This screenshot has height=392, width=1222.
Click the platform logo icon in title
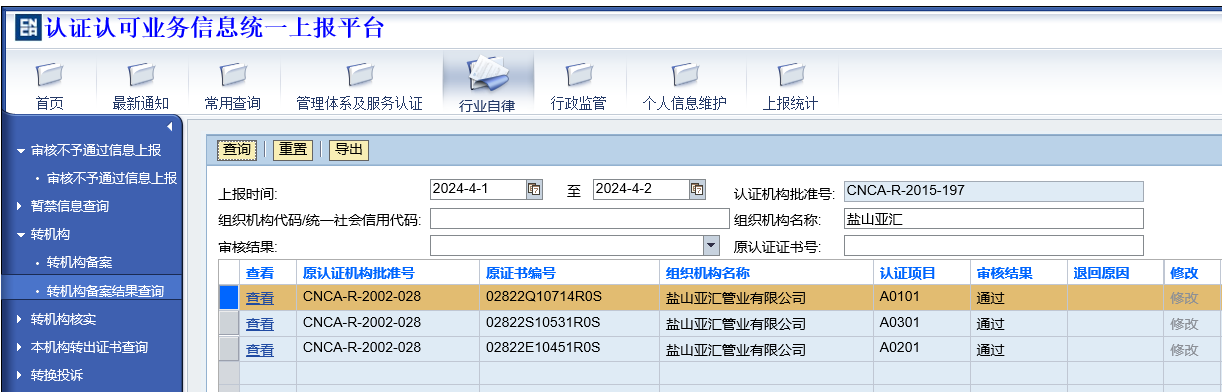point(28,27)
